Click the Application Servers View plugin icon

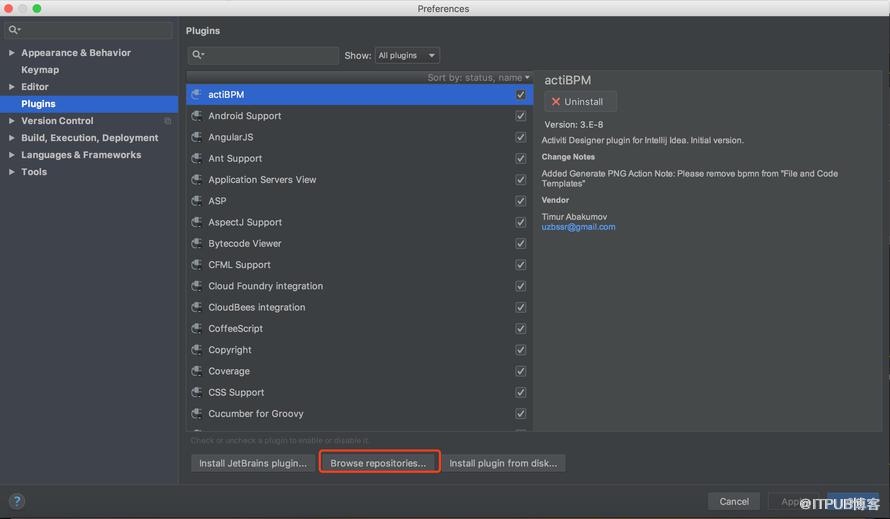click(196, 179)
